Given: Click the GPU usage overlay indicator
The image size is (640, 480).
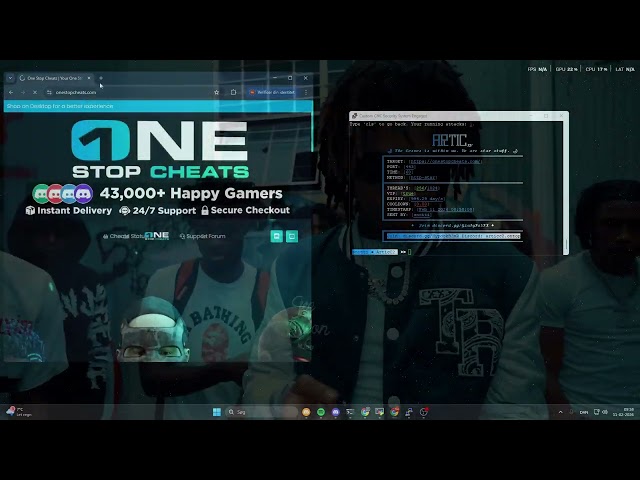Looking at the screenshot, I should point(567,69).
